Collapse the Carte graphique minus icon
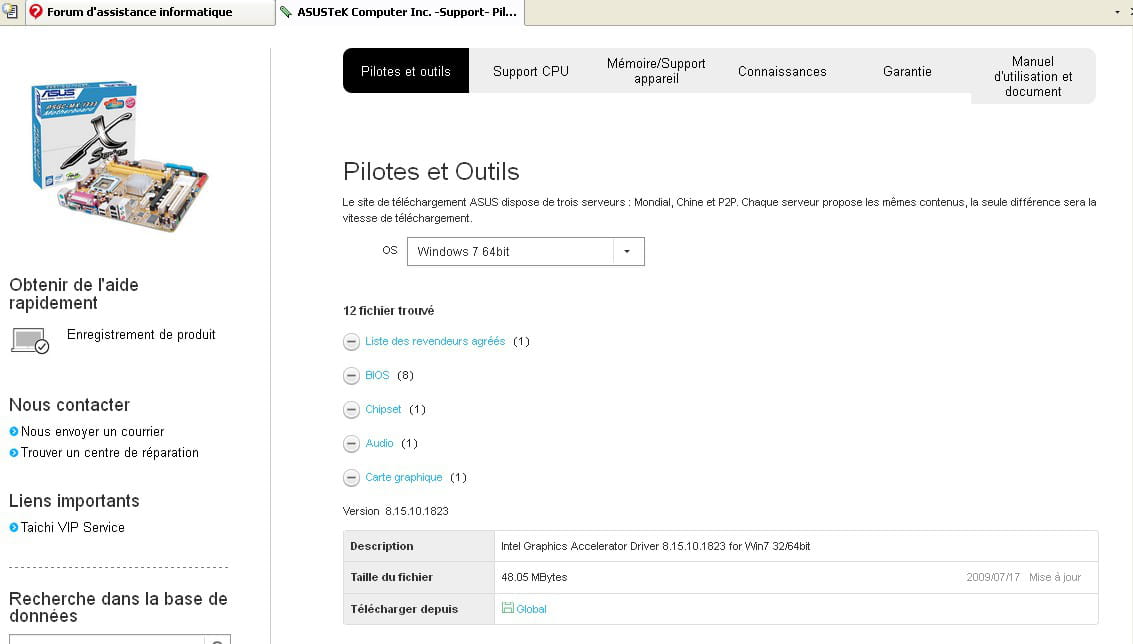The image size is (1133, 644). (351, 477)
